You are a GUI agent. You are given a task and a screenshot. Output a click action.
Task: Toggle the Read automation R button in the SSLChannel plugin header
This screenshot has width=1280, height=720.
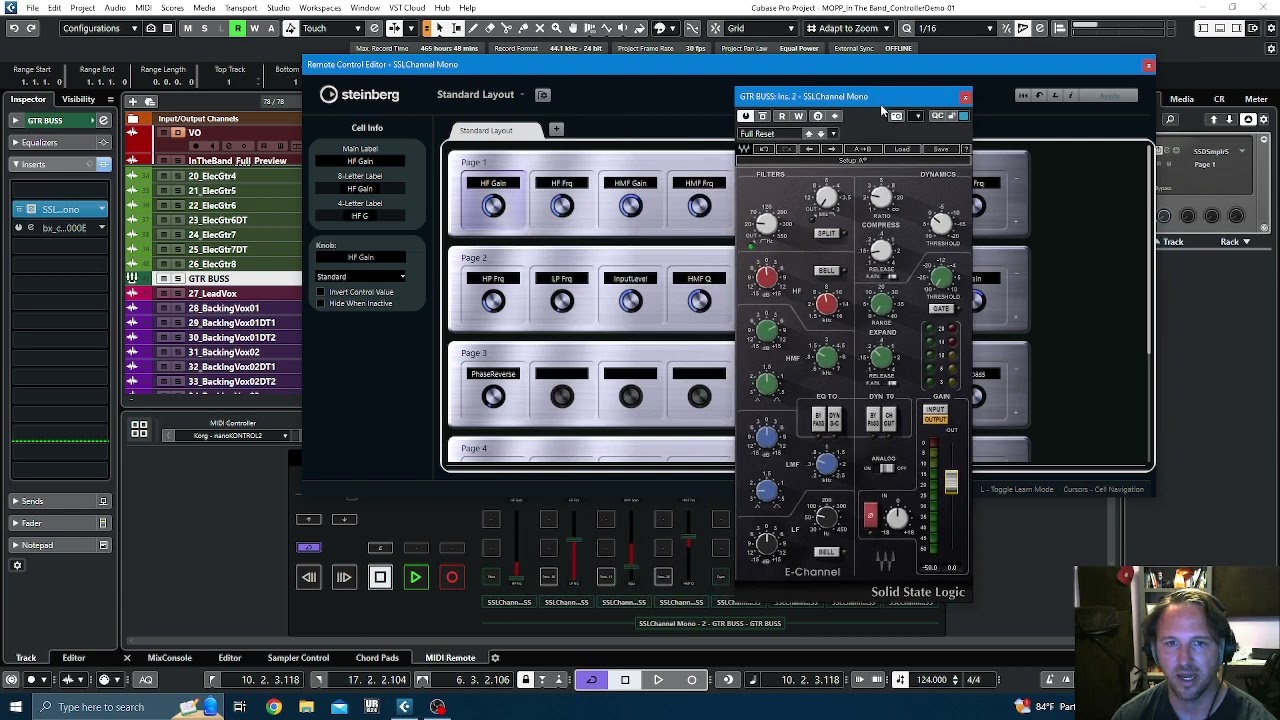coord(781,116)
